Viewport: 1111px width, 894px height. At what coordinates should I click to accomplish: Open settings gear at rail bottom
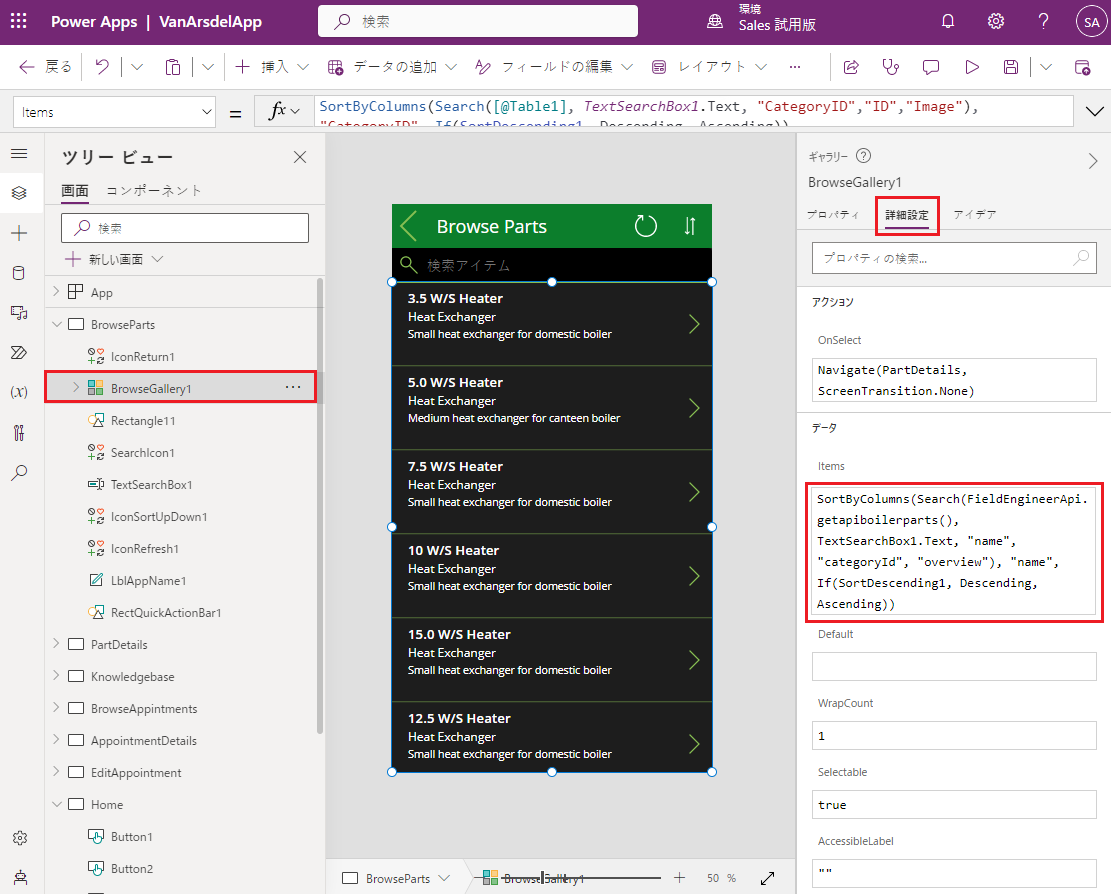pos(20,838)
